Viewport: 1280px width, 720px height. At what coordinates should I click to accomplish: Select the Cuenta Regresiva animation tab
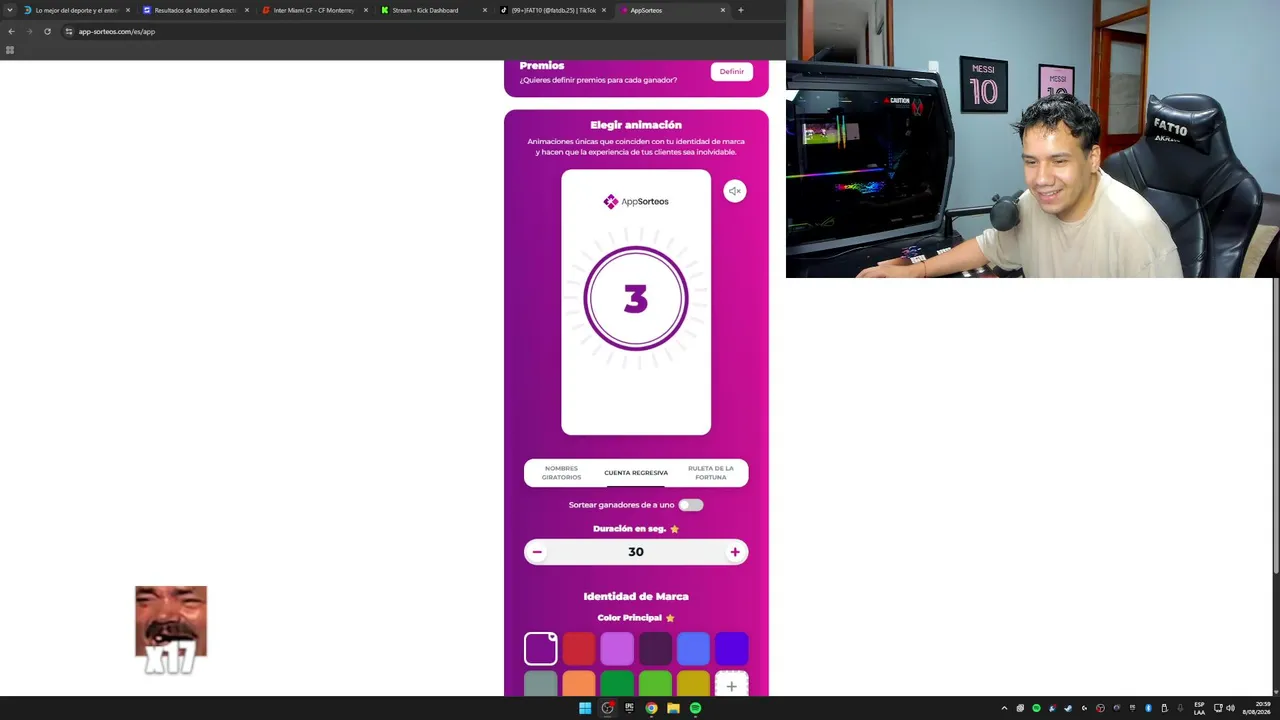(x=636, y=473)
